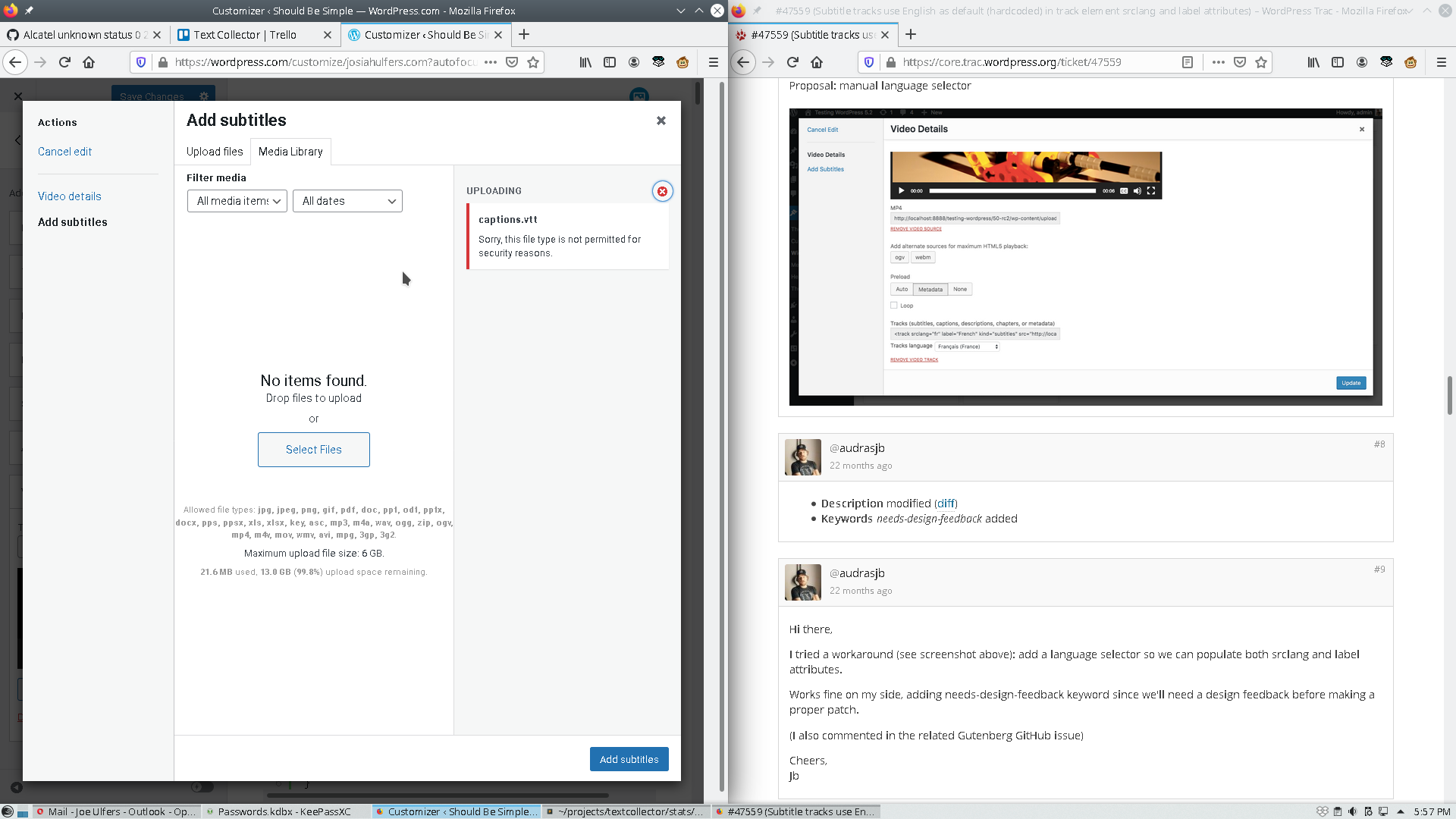Open Video Details screenshot in ticket

tap(1085, 257)
